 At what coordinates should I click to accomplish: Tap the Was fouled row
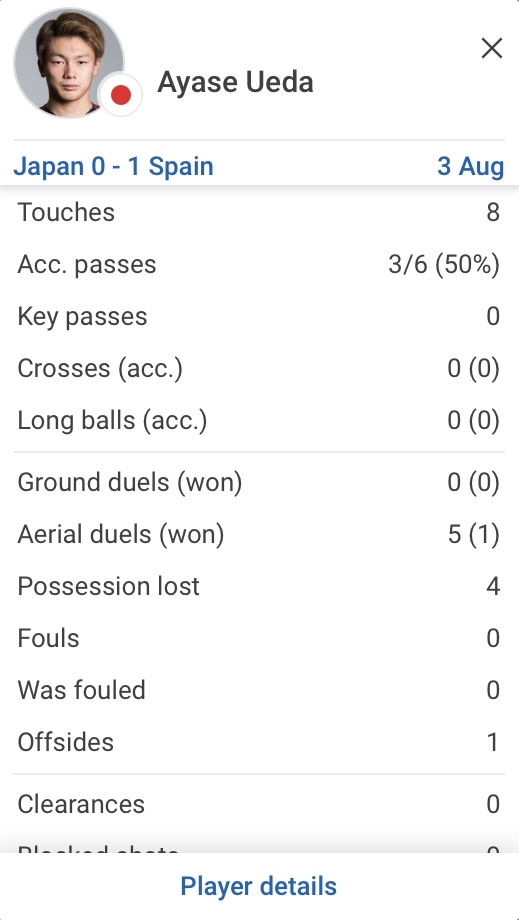tap(259, 690)
